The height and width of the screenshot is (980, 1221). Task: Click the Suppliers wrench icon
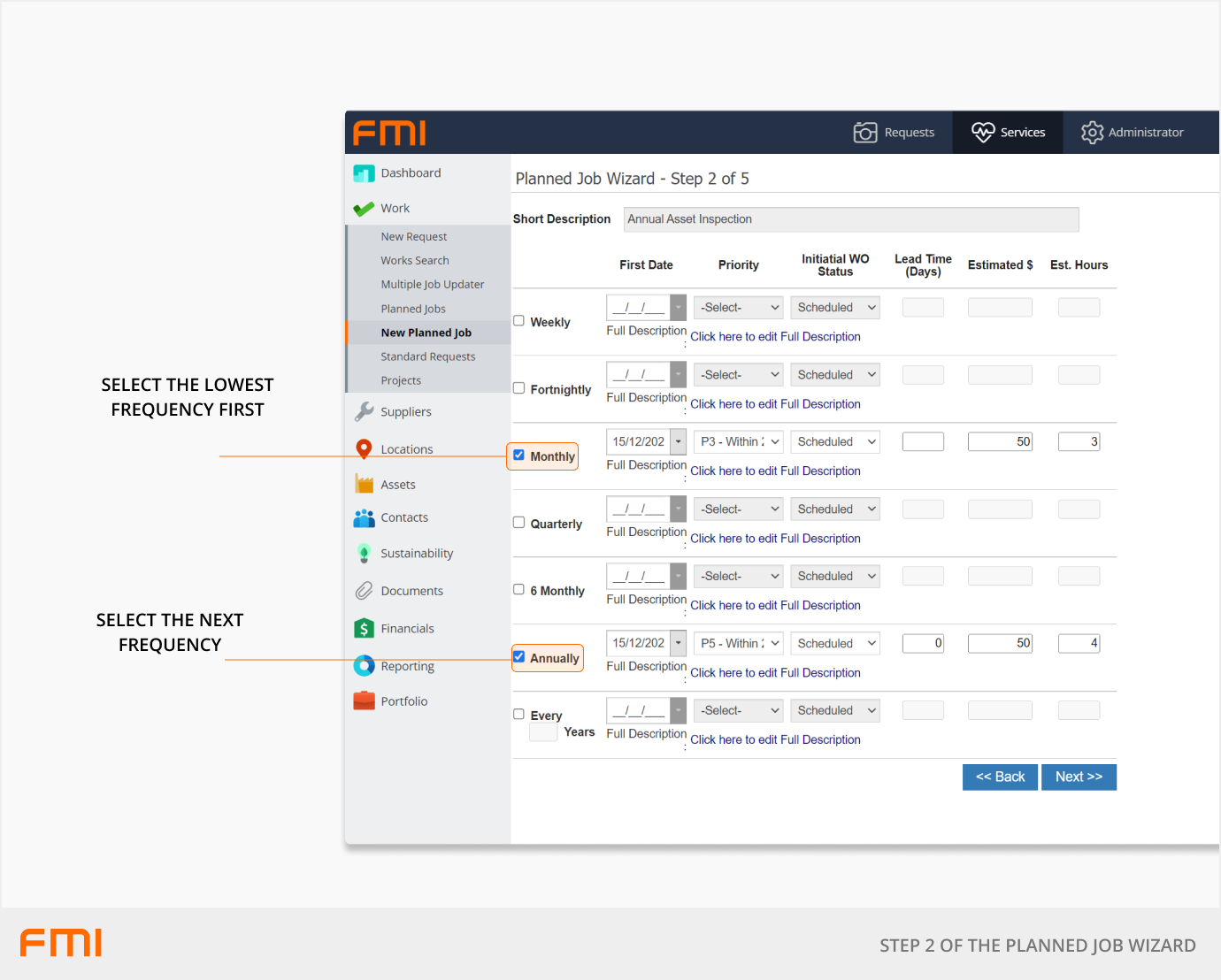pyautogui.click(x=364, y=411)
